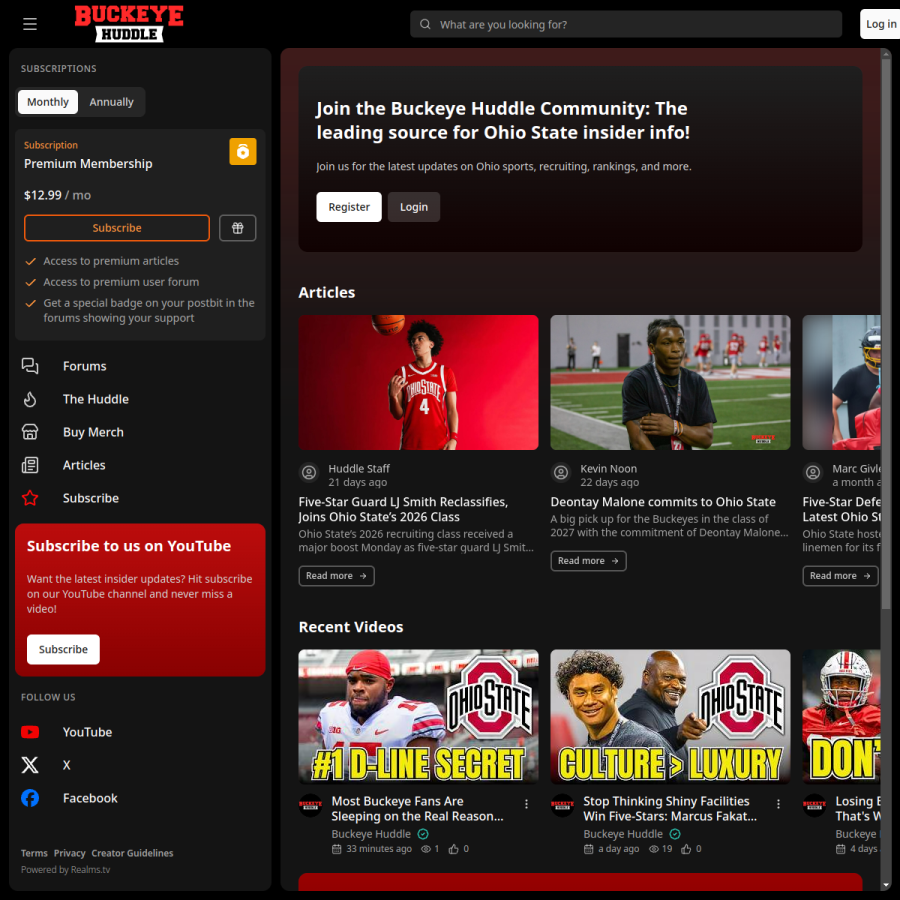Click orange Subscribe to Premium Membership button
The height and width of the screenshot is (900, 900).
click(117, 228)
